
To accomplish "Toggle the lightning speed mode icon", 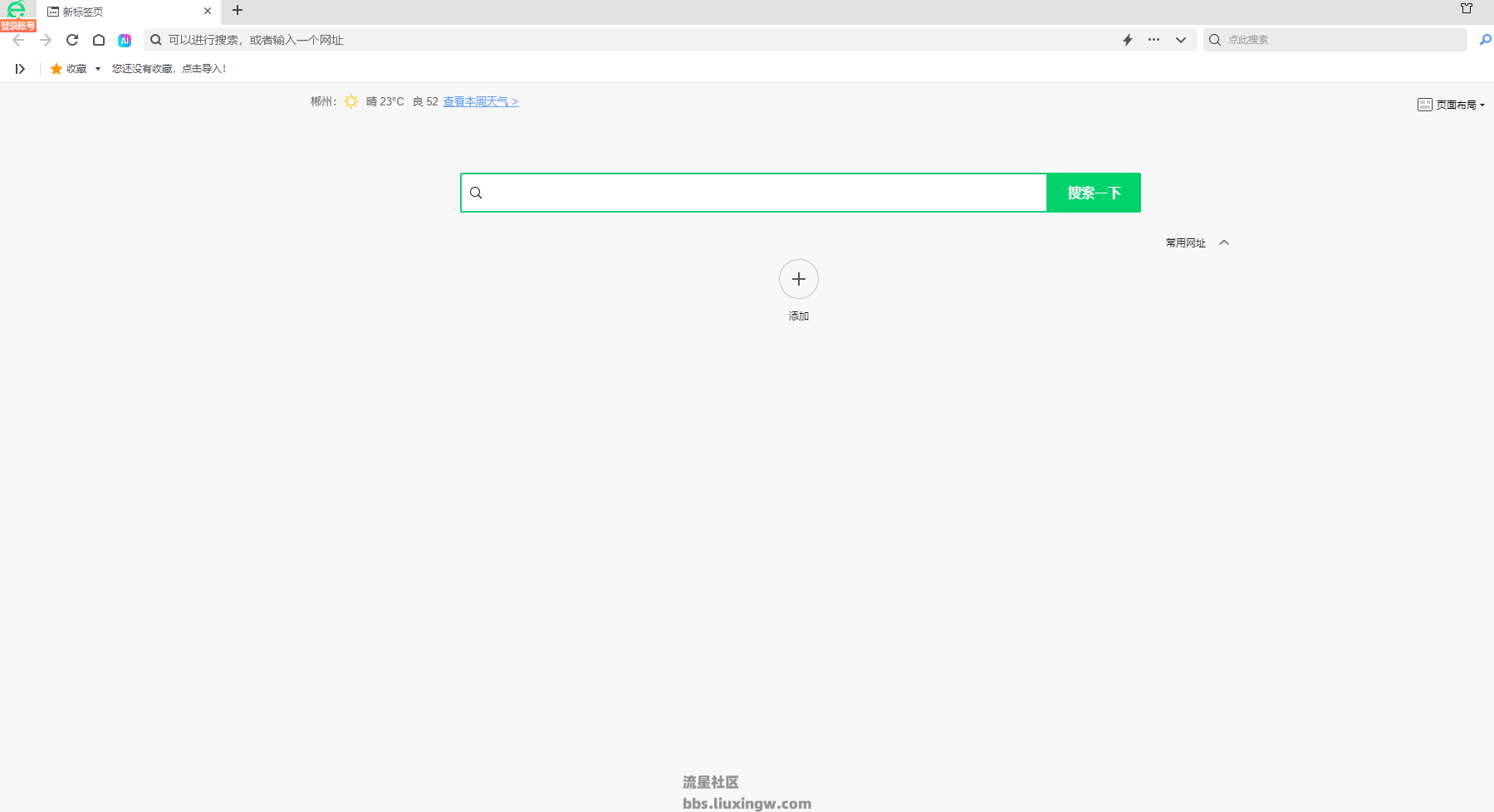I will coord(1128,40).
